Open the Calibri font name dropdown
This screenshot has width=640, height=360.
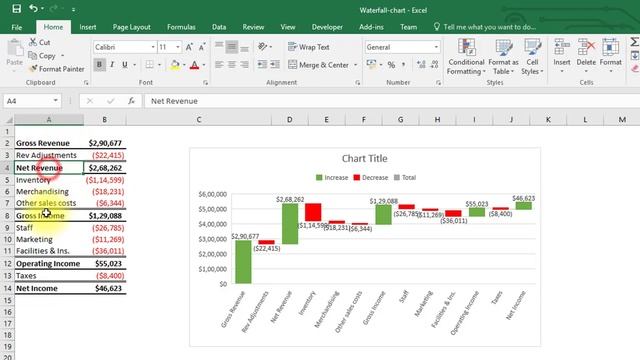153,47
